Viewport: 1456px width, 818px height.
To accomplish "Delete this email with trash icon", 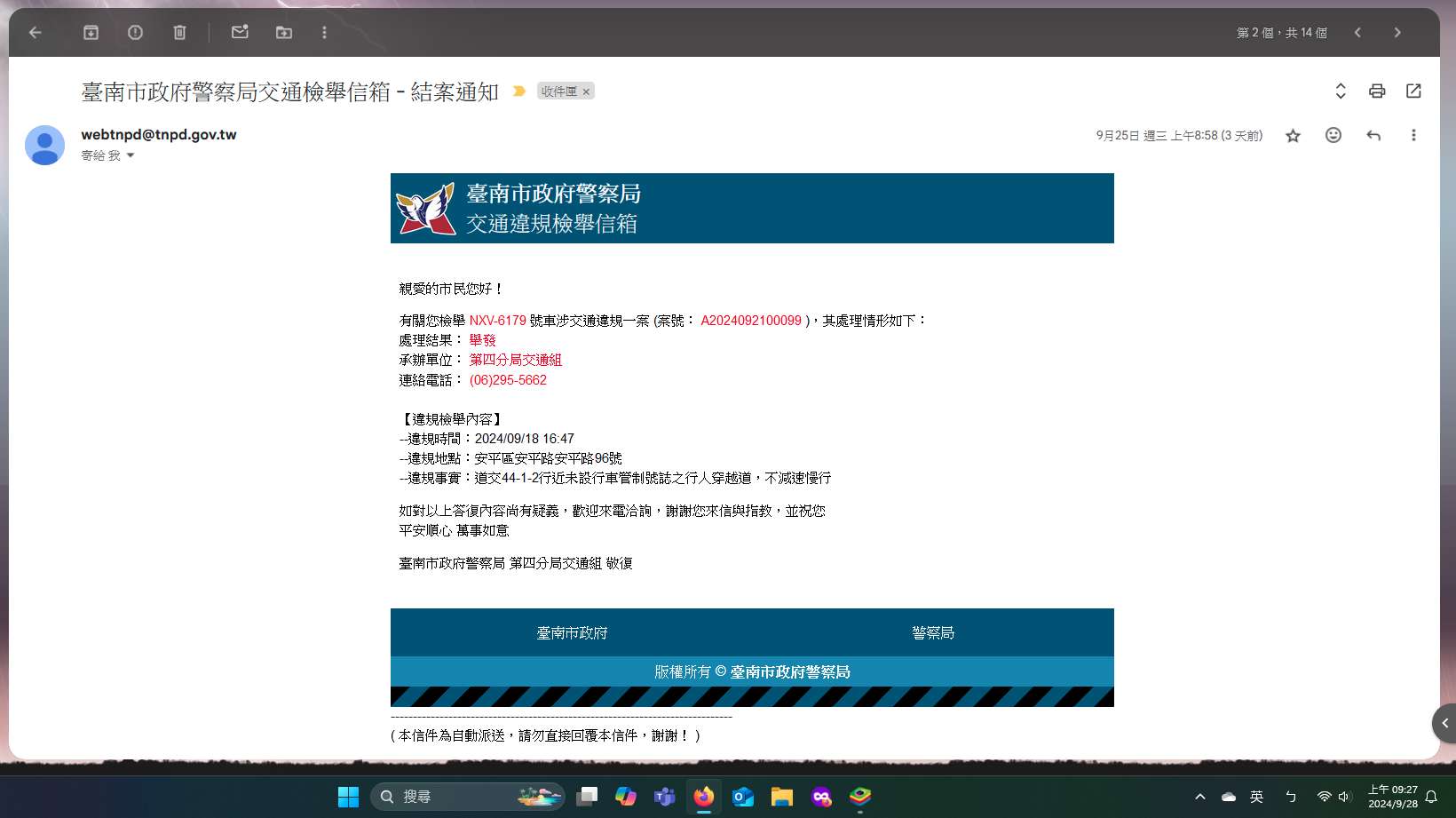I will pyautogui.click(x=179, y=33).
